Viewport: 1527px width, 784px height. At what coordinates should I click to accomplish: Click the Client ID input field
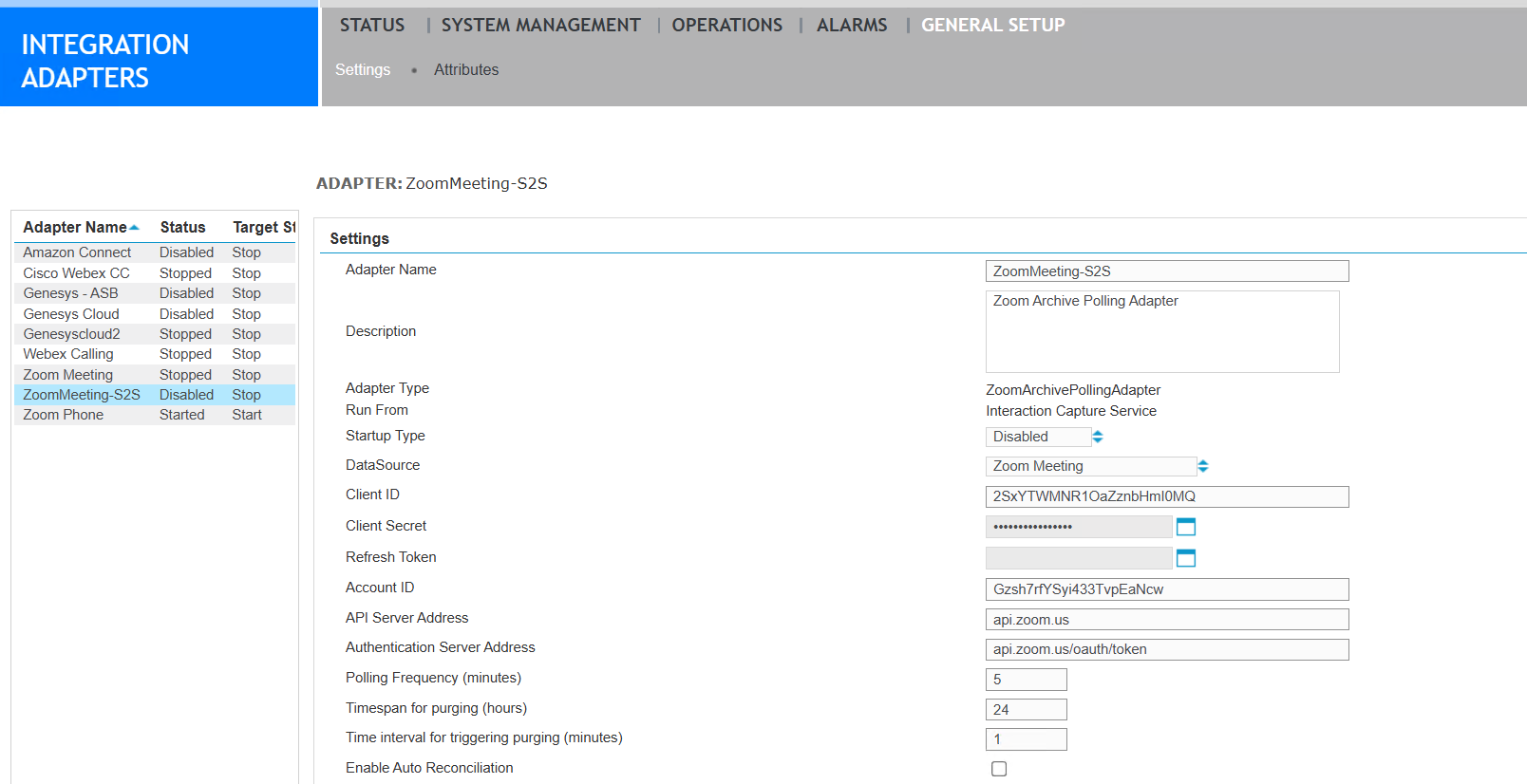tap(1166, 496)
